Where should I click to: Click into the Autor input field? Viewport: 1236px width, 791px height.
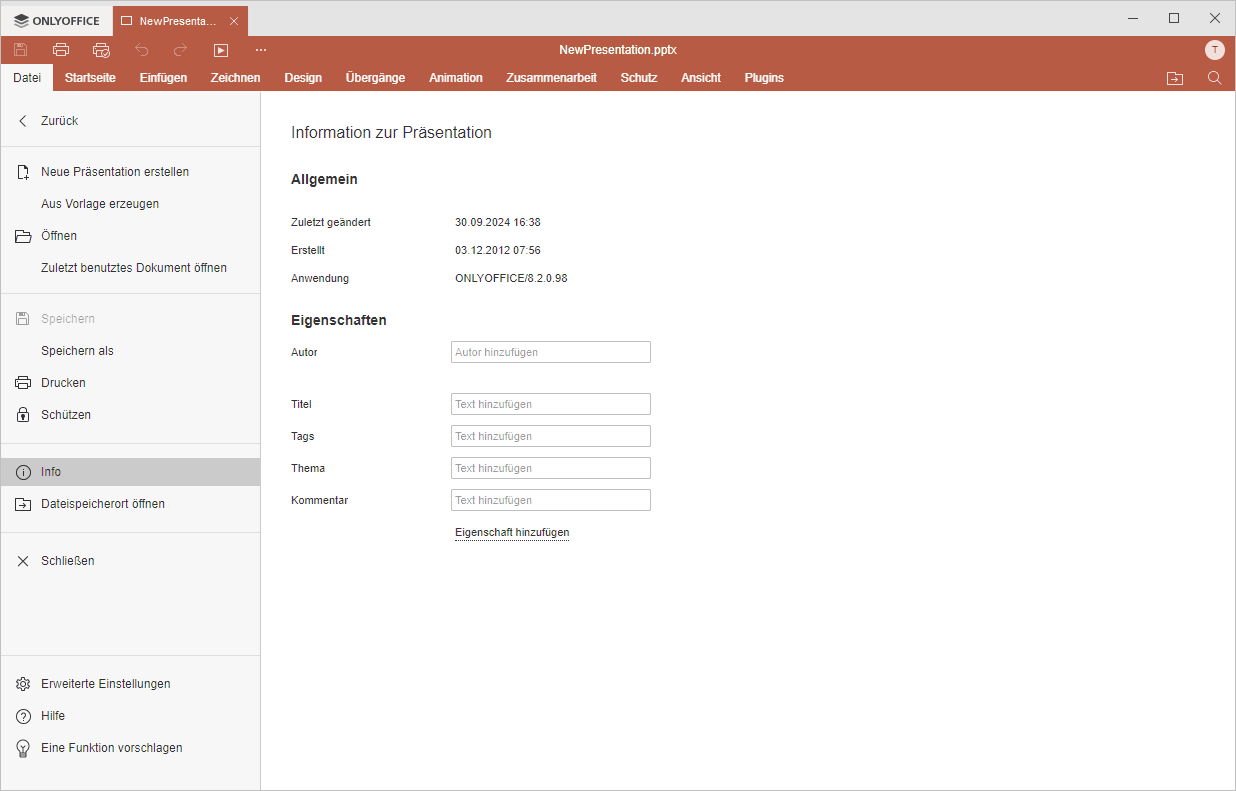[550, 352]
